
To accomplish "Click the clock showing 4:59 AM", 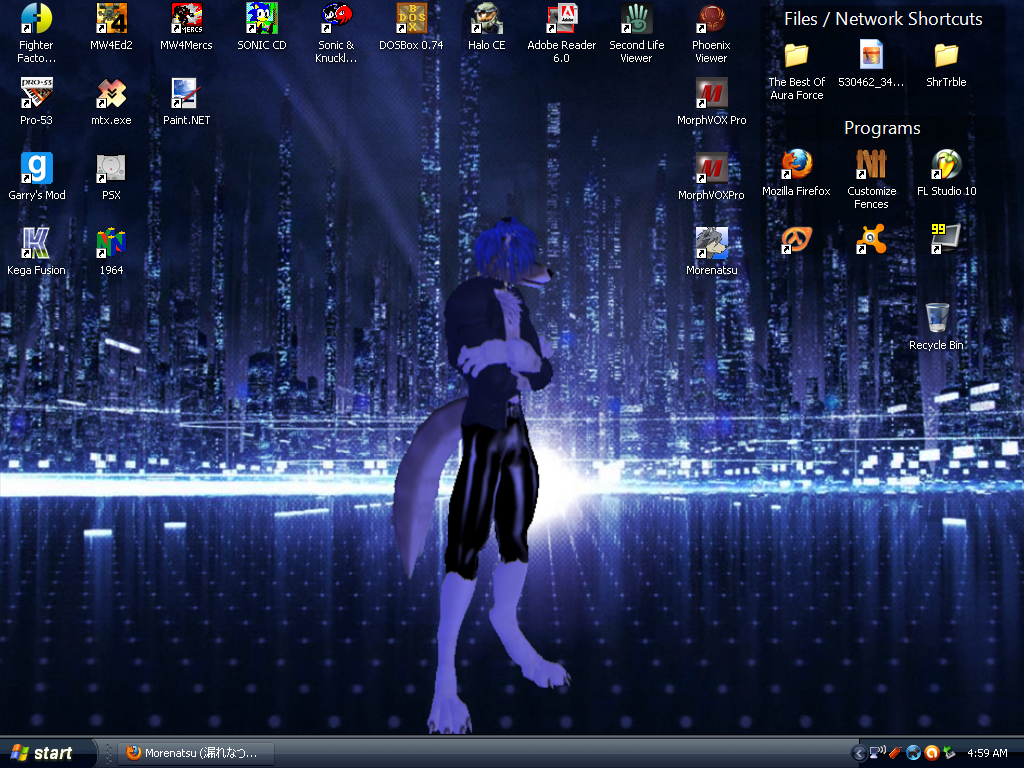I will pyautogui.click(x=987, y=753).
